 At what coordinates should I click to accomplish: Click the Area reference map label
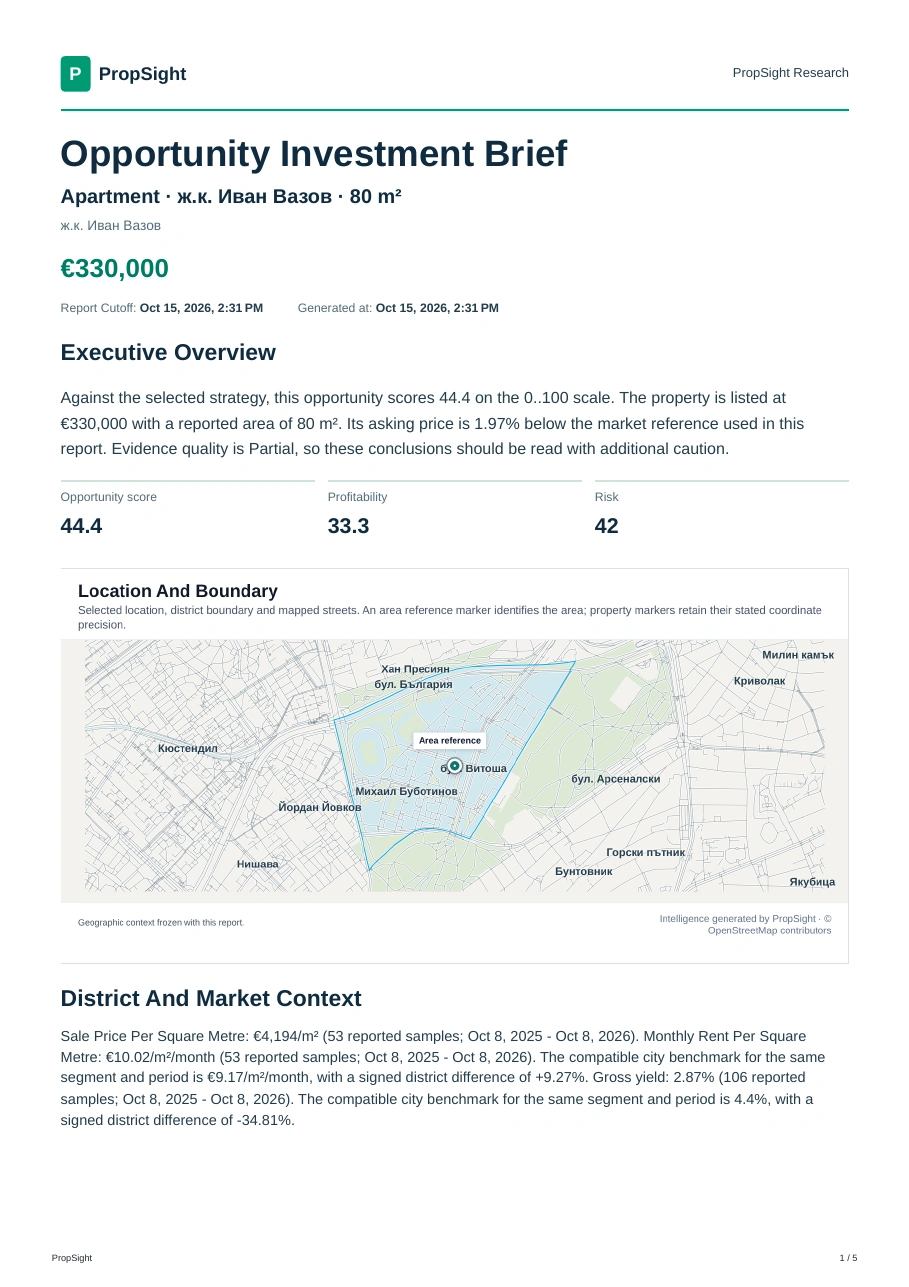tap(449, 741)
